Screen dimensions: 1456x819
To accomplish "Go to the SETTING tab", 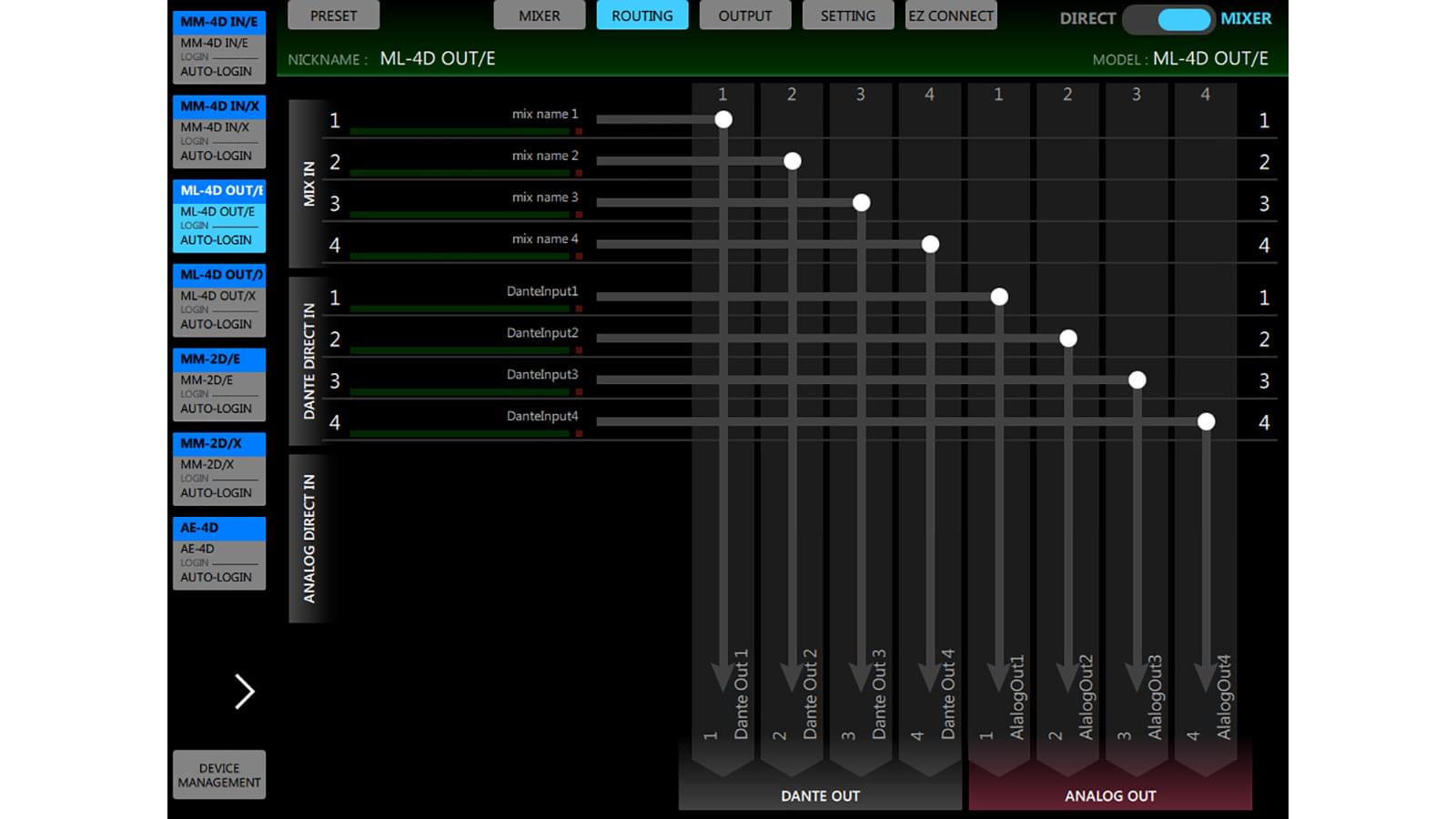I will tap(847, 15).
